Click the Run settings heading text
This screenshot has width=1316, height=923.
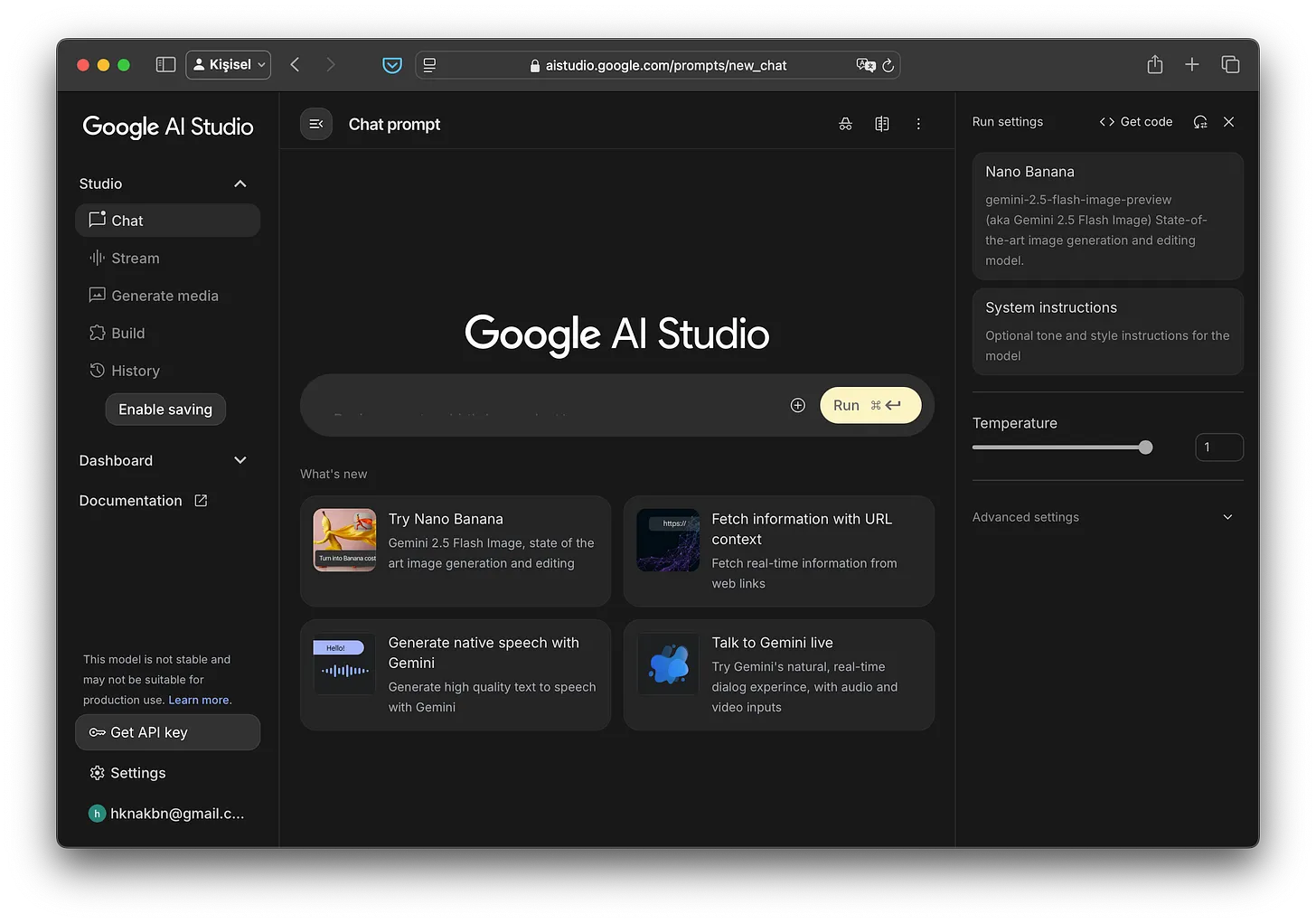pyautogui.click(x=1008, y=122)
